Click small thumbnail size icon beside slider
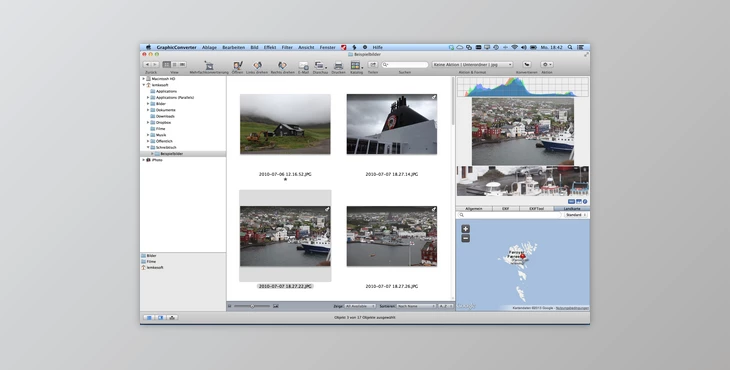The image size is (730, 370). pyautogui.click(x=230, y=306)
